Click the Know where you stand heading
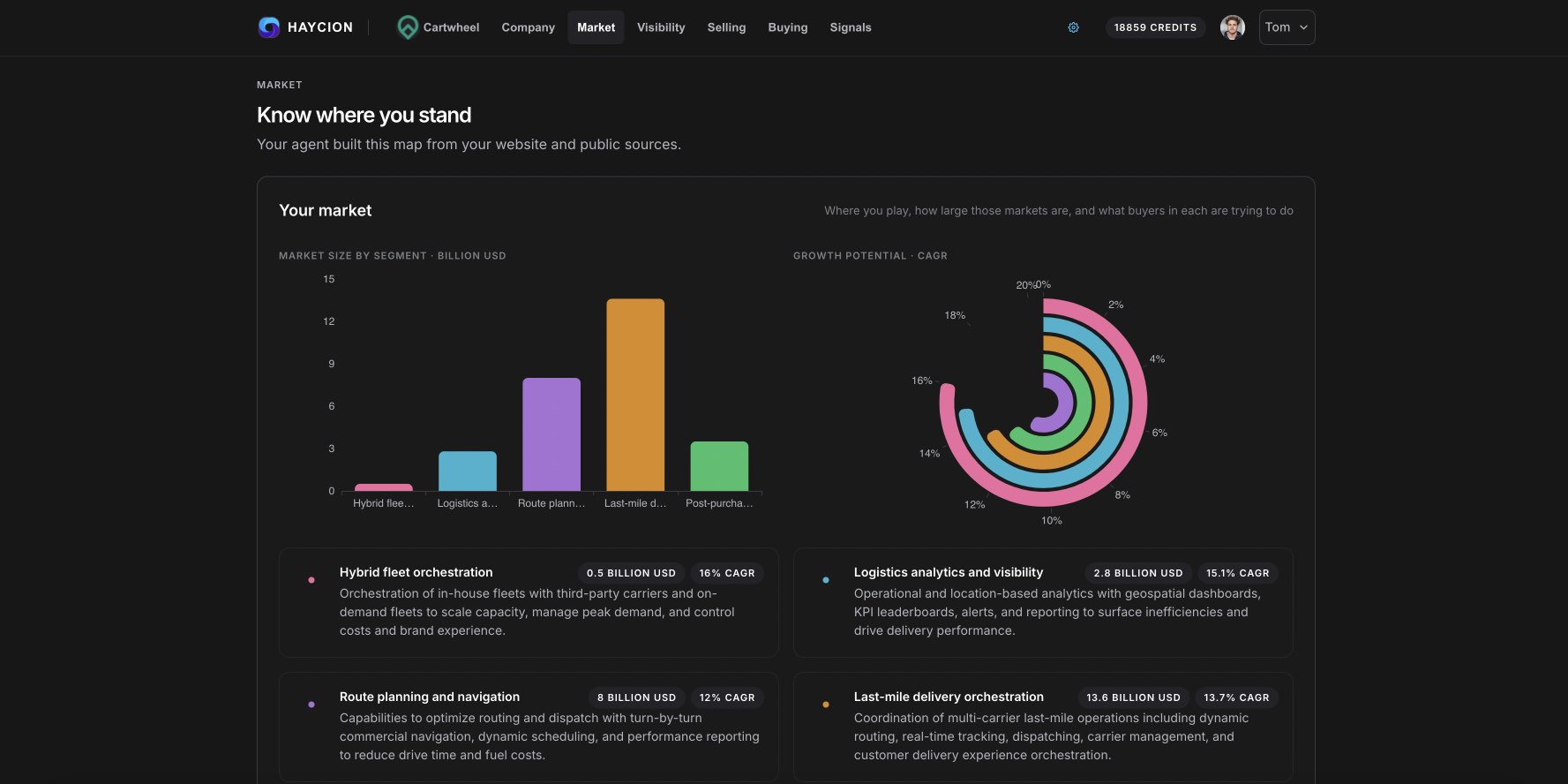Image resolution: width=1568 pixels, height=784 pixels. click(364, 115)
